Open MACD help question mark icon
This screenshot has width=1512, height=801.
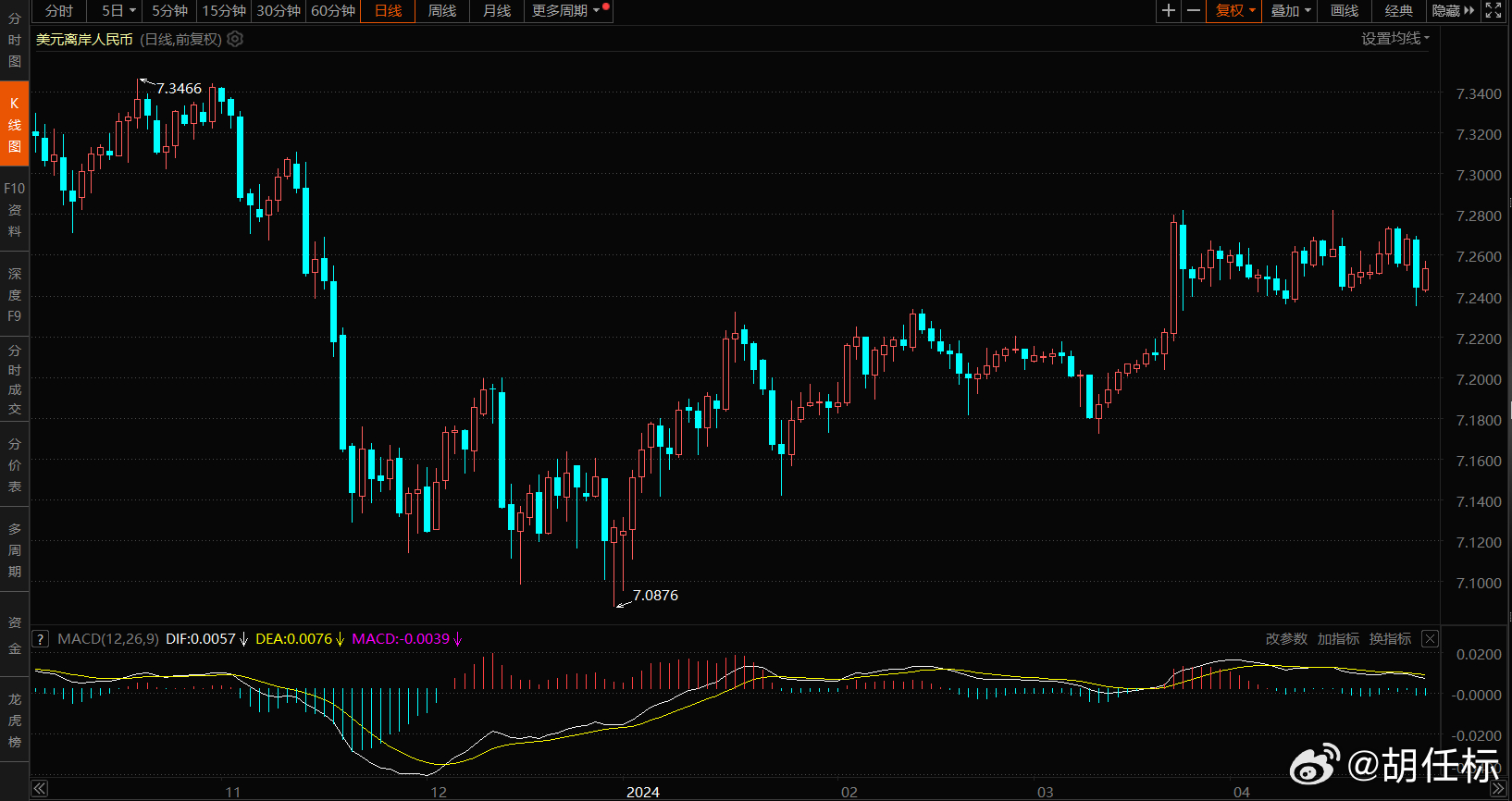coord(41,639)
